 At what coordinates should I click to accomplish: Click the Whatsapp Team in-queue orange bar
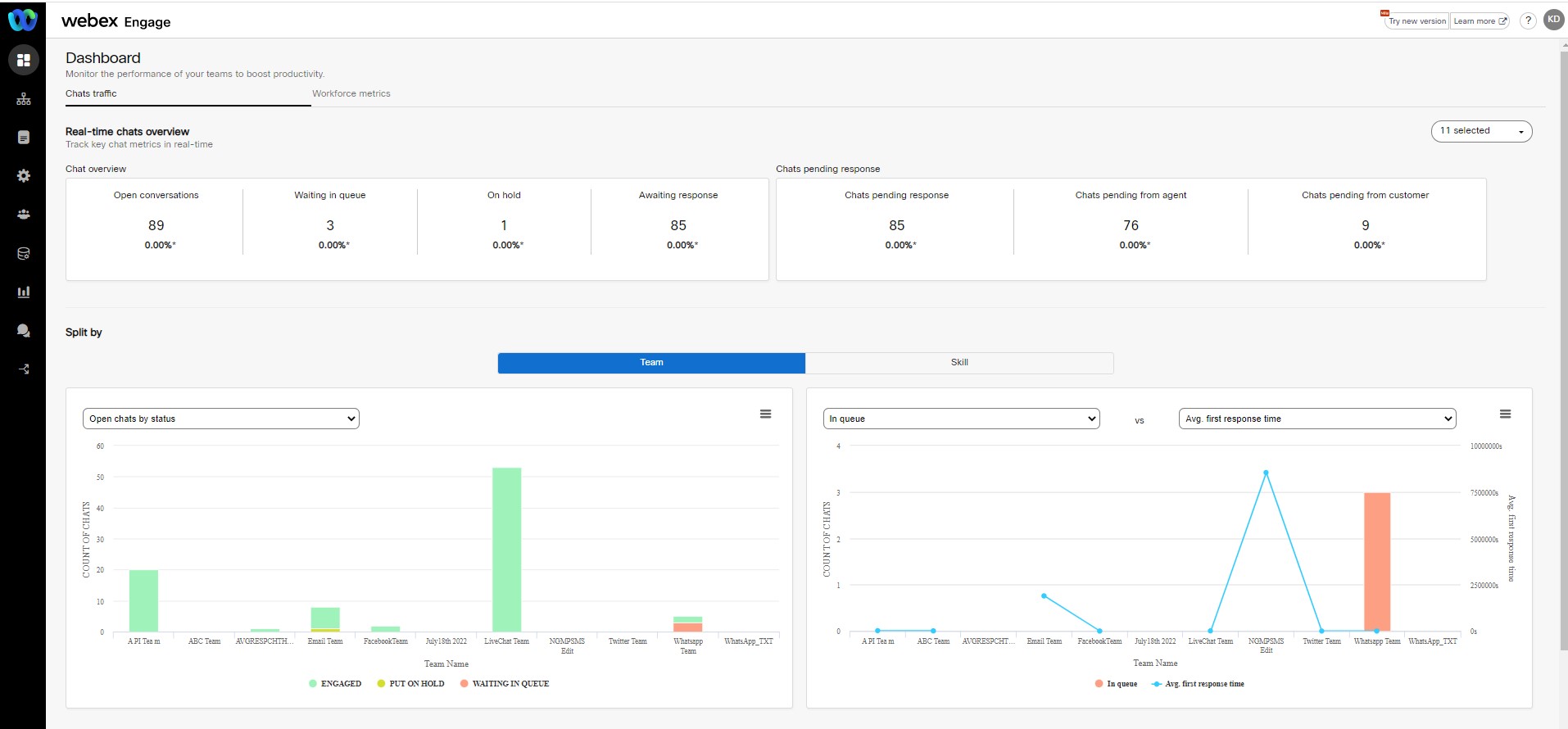1376,562
